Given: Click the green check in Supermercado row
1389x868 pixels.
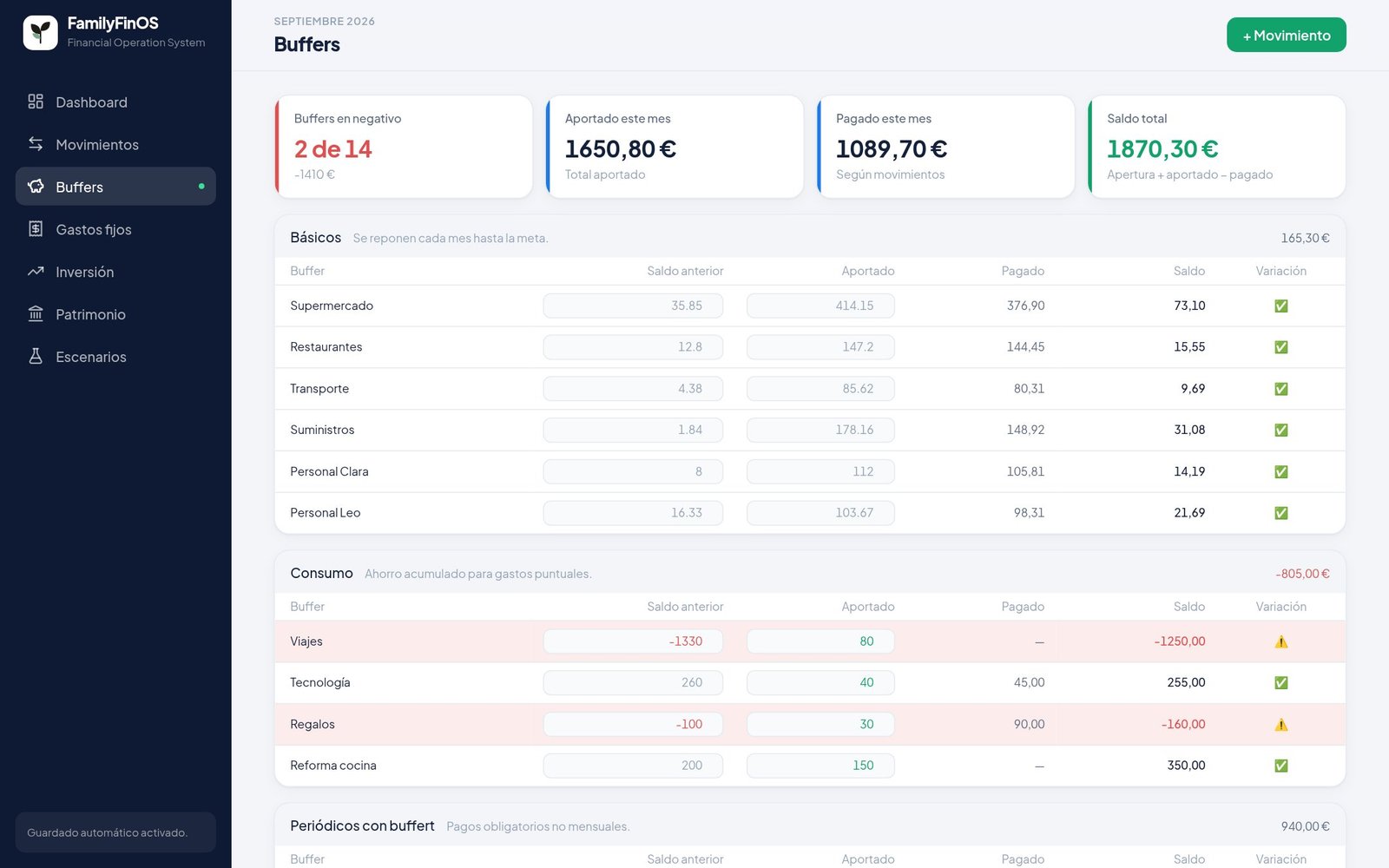Looking at the screenshot, I should point(1280,306).
